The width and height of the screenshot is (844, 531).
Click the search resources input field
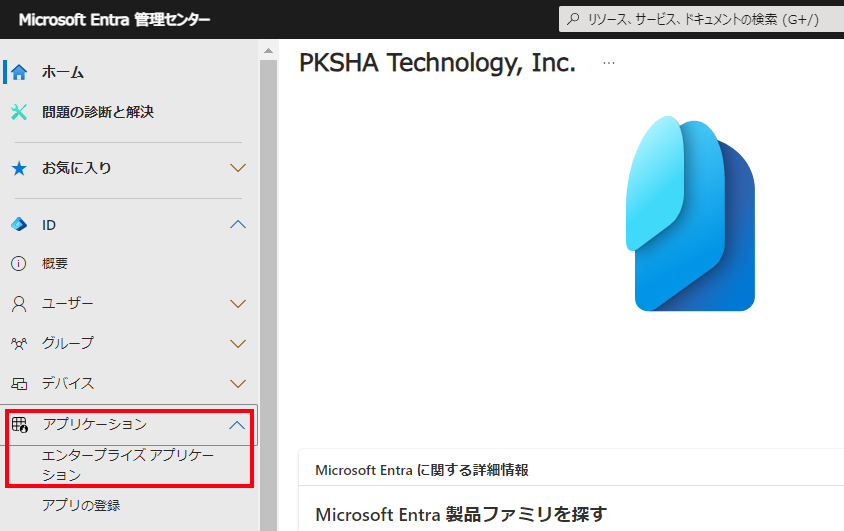pos(701,19)
